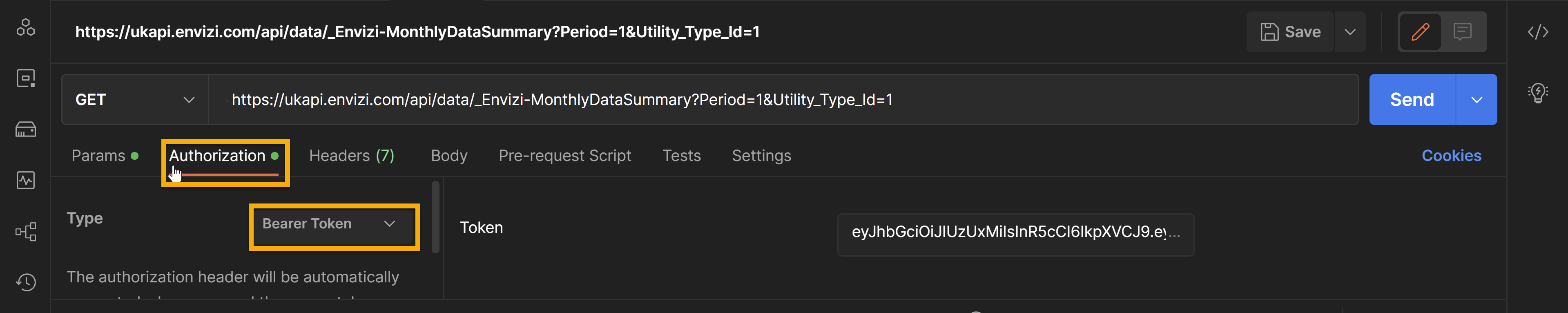Open the lightbulb info icon
The image size is (1568, 313).
click(x=1537, y=93)
